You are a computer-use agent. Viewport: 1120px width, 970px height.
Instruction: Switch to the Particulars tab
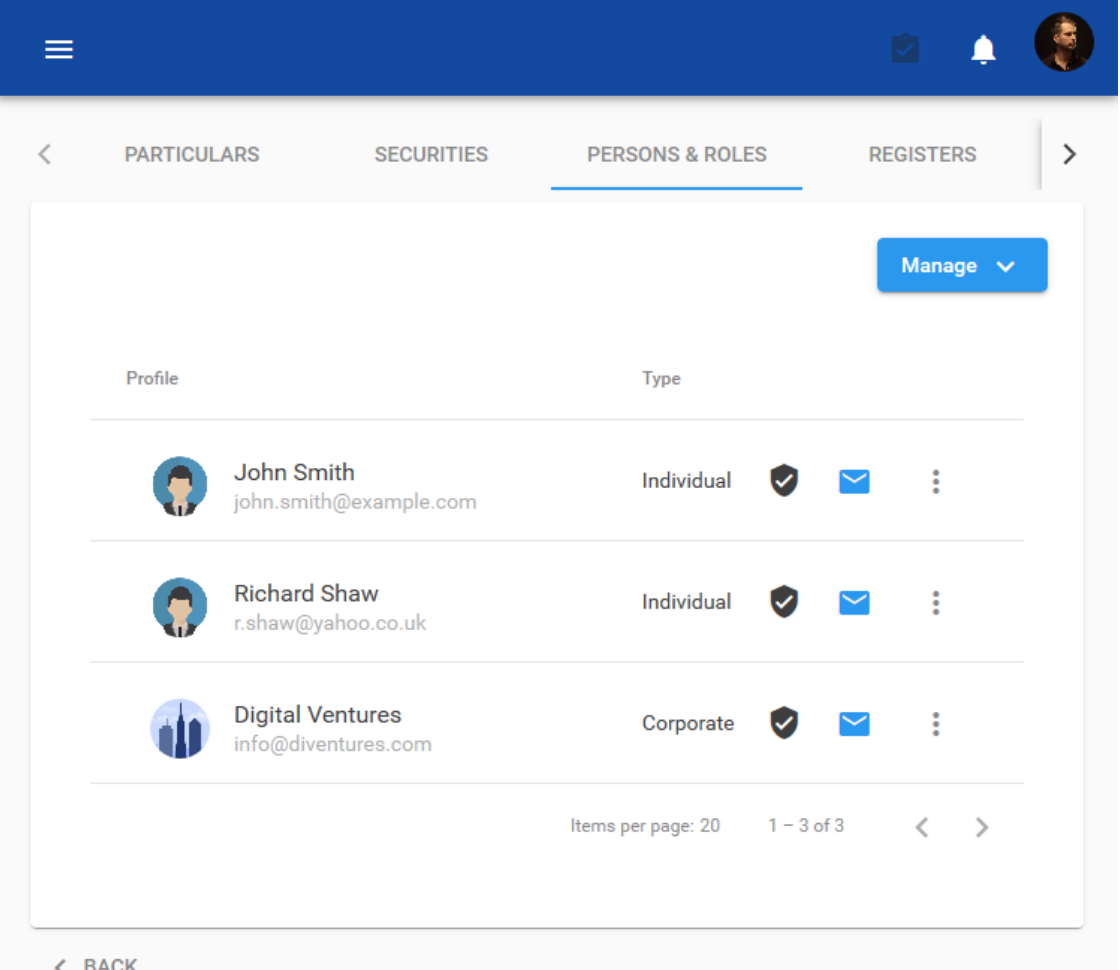point(191,154)
